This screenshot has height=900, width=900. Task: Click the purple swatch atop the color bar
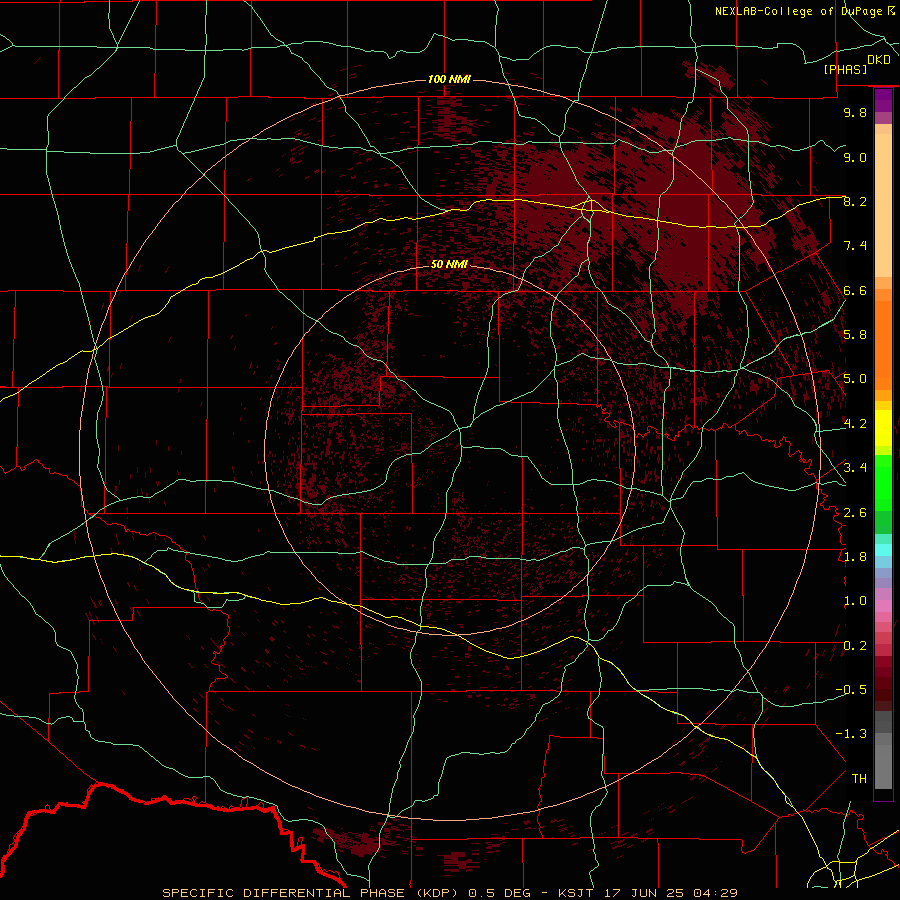click(x=883, y=100)
